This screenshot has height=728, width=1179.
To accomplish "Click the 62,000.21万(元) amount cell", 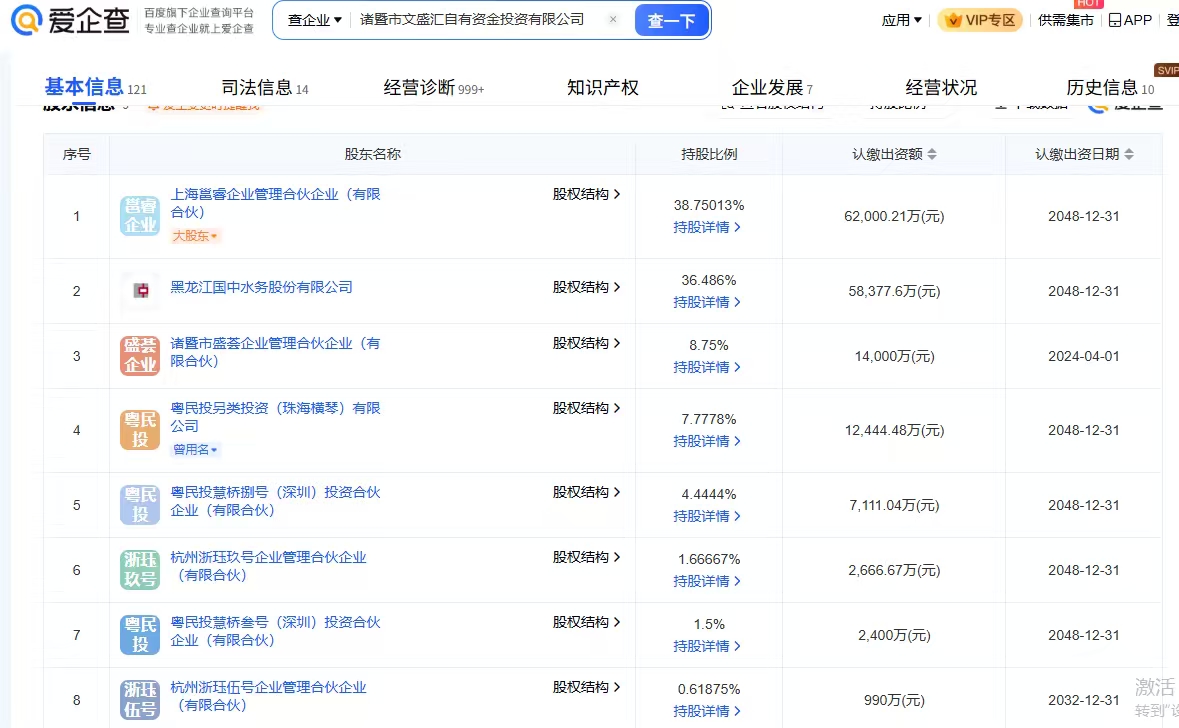I will click(x=894, y=217).
